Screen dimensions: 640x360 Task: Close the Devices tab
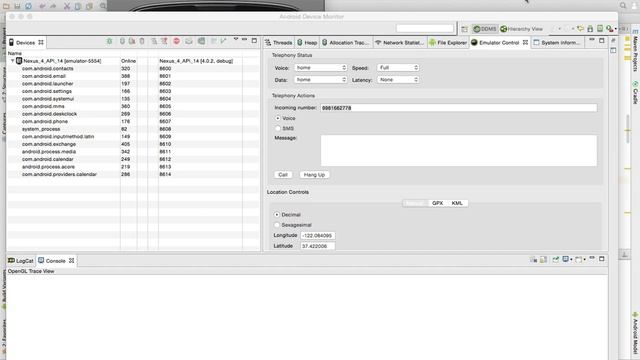click(x=41, y=42)
